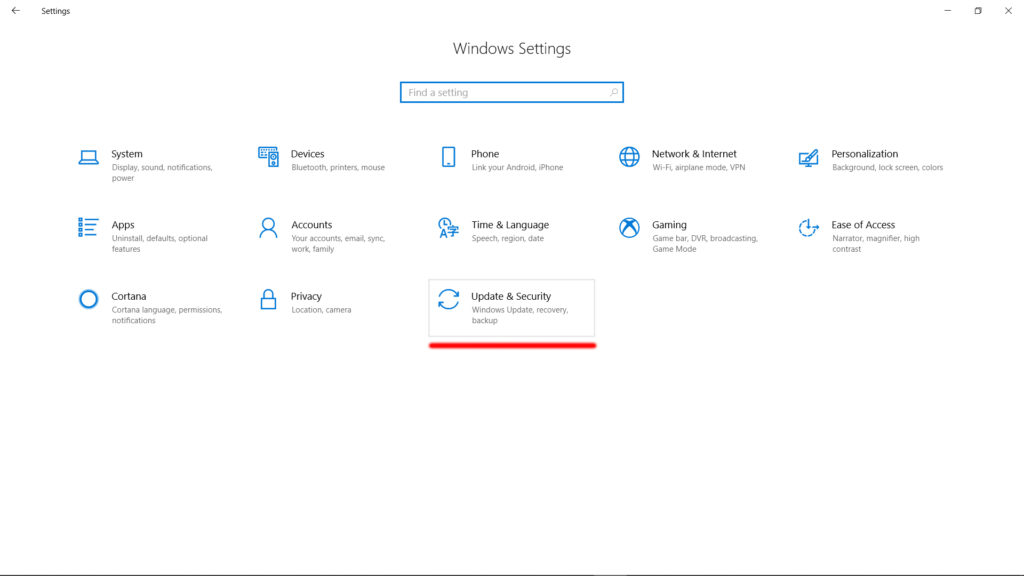The width and height of the screenshot is (1024, 576).
Task: Open the Devices settings title
Action: coord(308,153)
